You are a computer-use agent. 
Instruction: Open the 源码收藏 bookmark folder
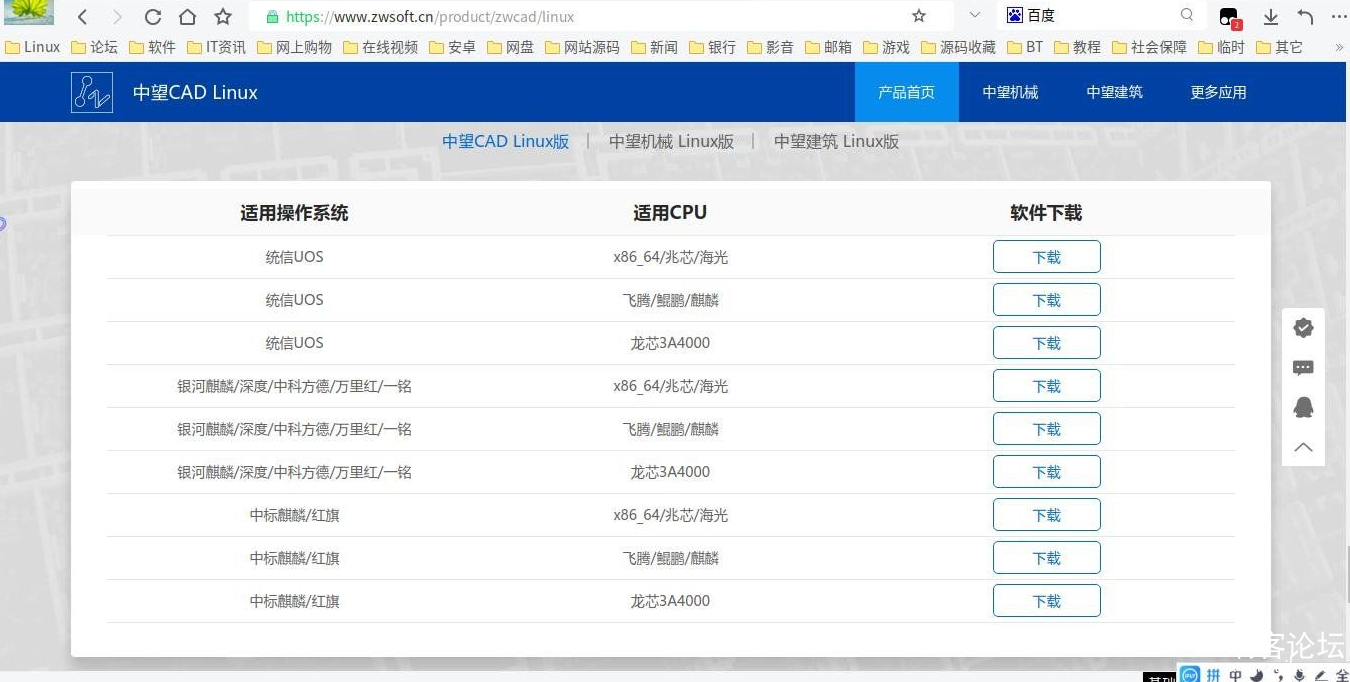point(958,47)
